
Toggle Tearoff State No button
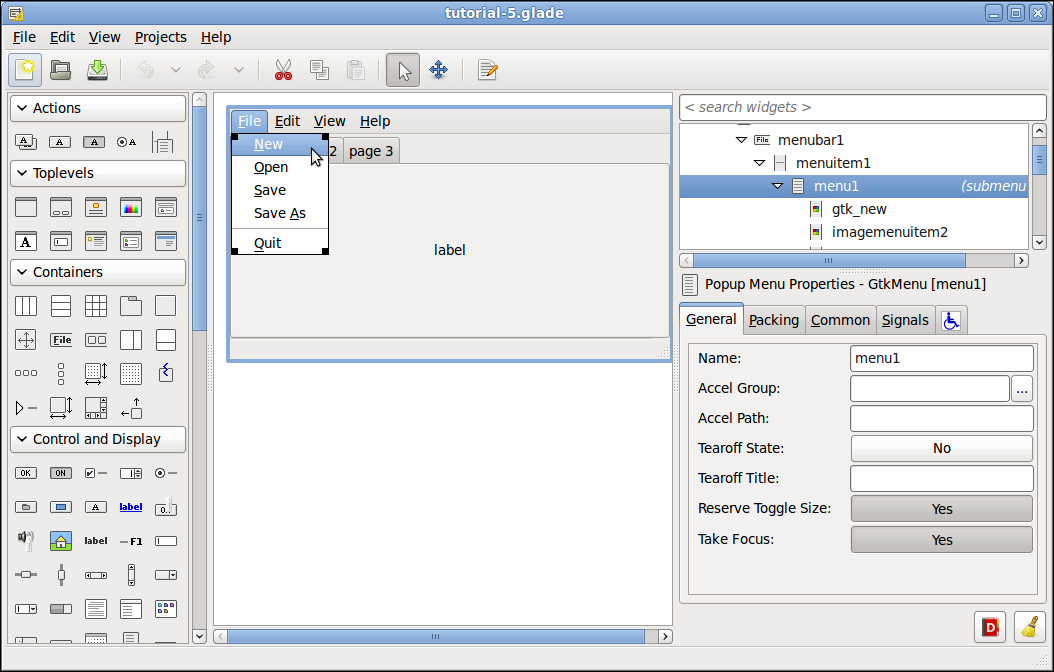pyautogui.click(x=942, y=448)
